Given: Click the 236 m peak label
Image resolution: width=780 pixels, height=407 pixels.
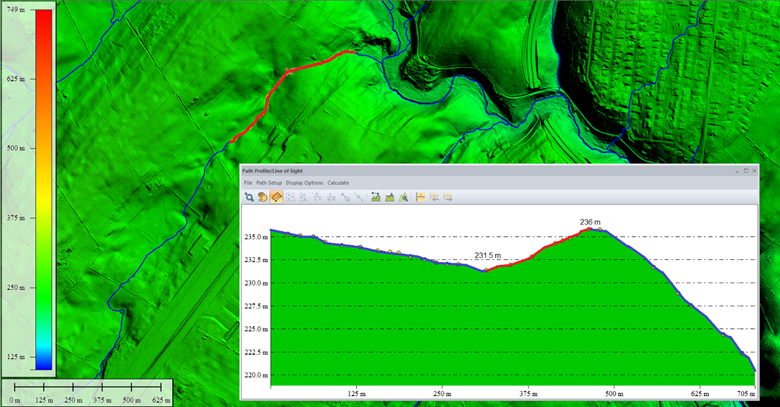Looking at the screenshot, I should 590,222.
